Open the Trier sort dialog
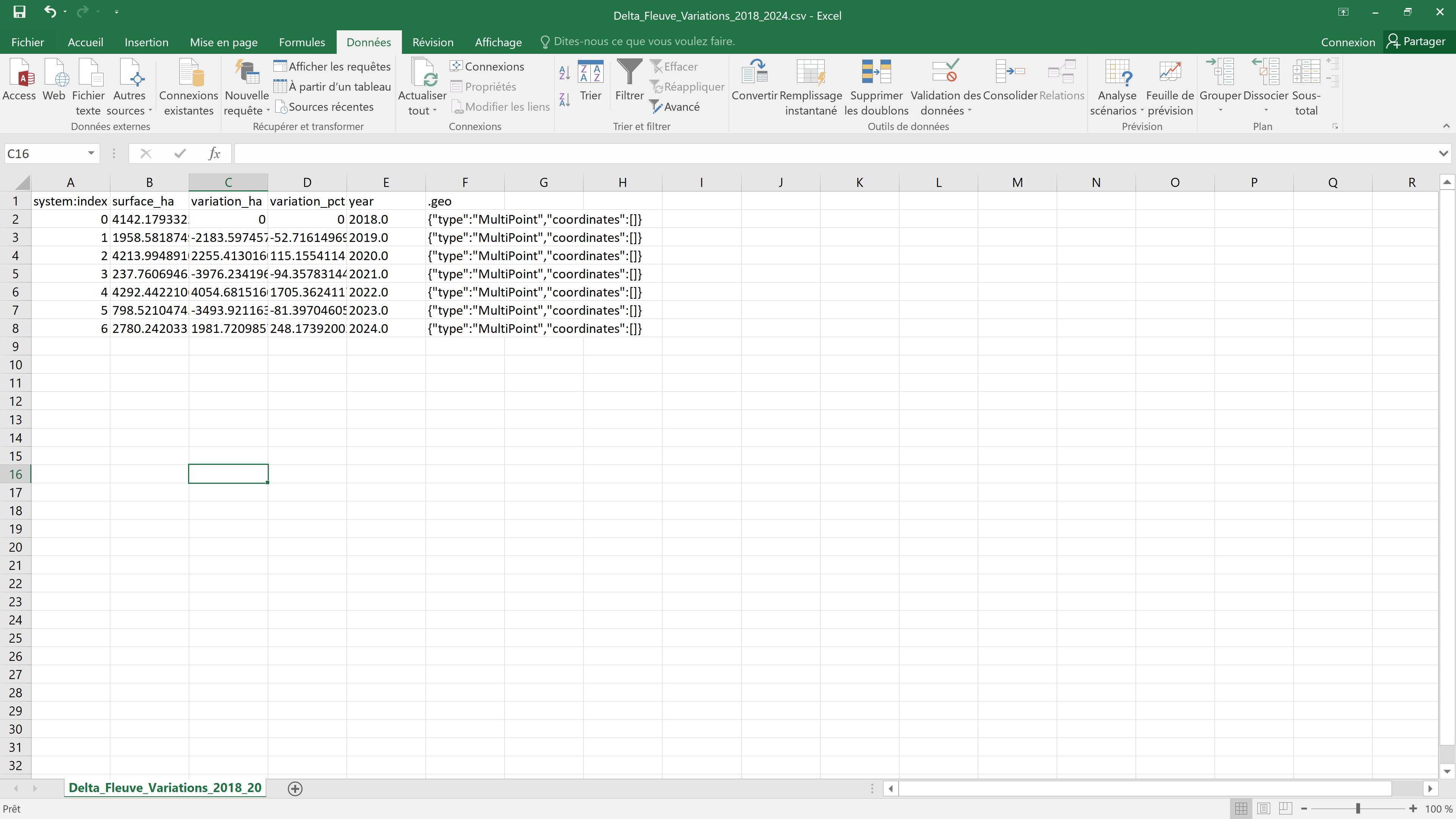This screenshot has height=819, width=1456. (591, 80)
